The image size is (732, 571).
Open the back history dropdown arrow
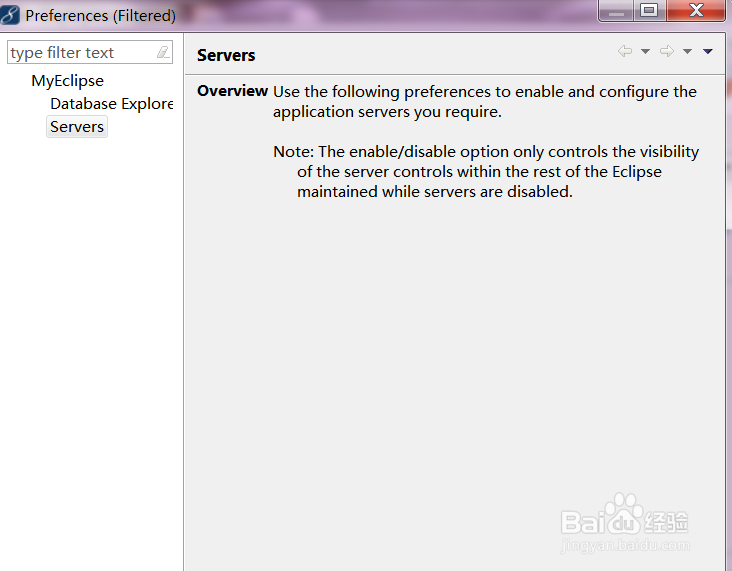click(x=645, y=51)
